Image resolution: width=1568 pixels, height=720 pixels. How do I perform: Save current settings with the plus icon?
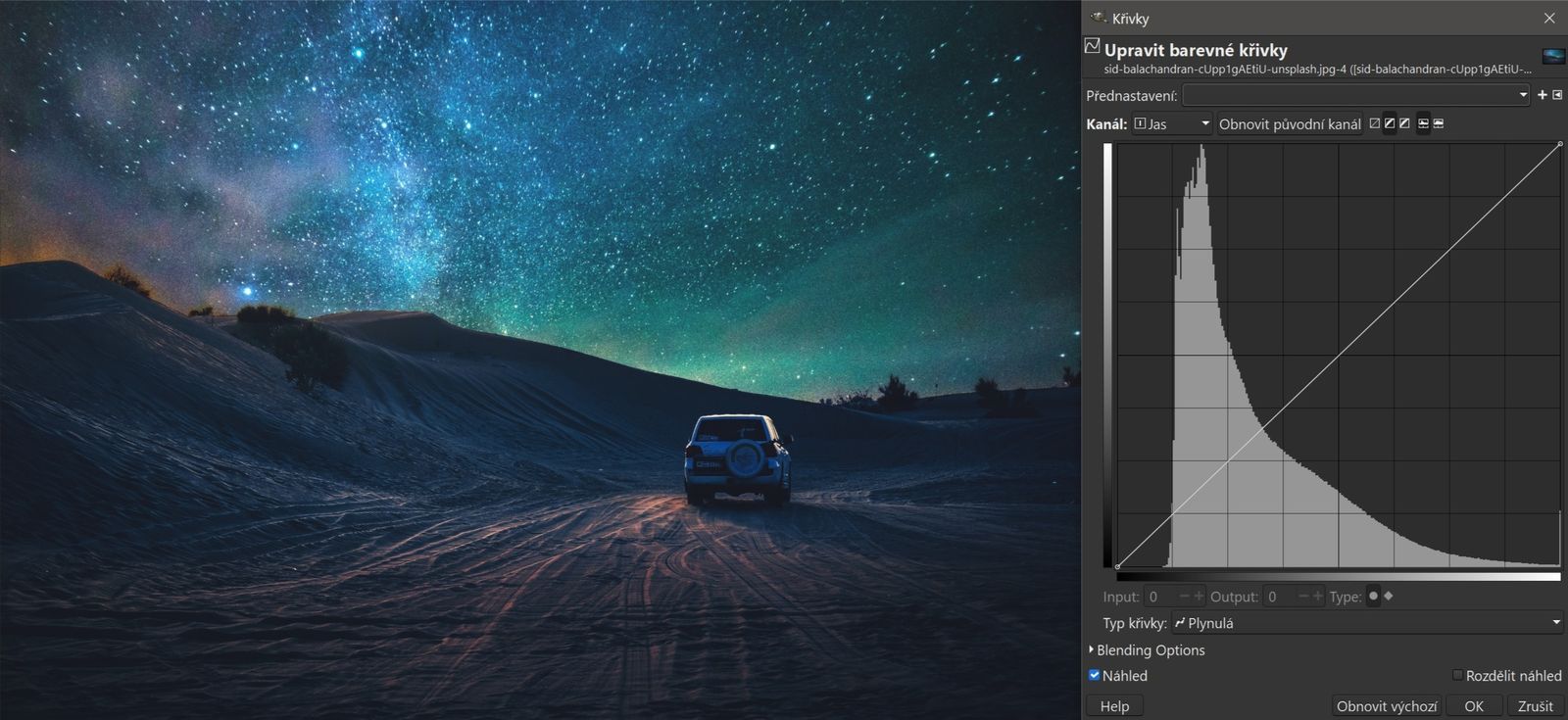[1542, 95]
